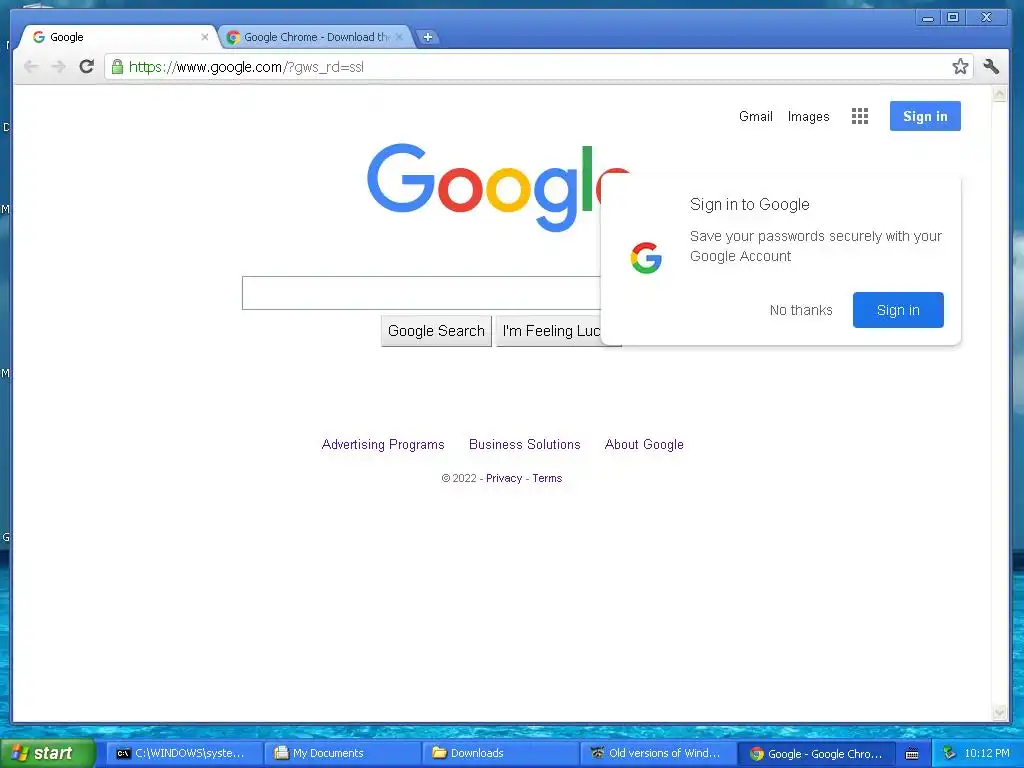Click the Google Search button
The image size is (1024, 768).
[x=436, y=331]
